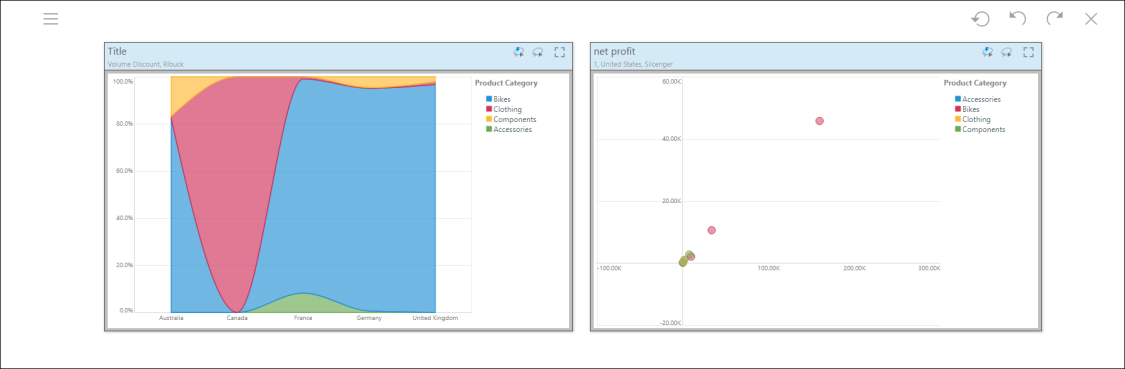Viewport: 1125px width, 369px height.
Task: Click the 100.0% y-axis label
Action: (x=123, y=81)
